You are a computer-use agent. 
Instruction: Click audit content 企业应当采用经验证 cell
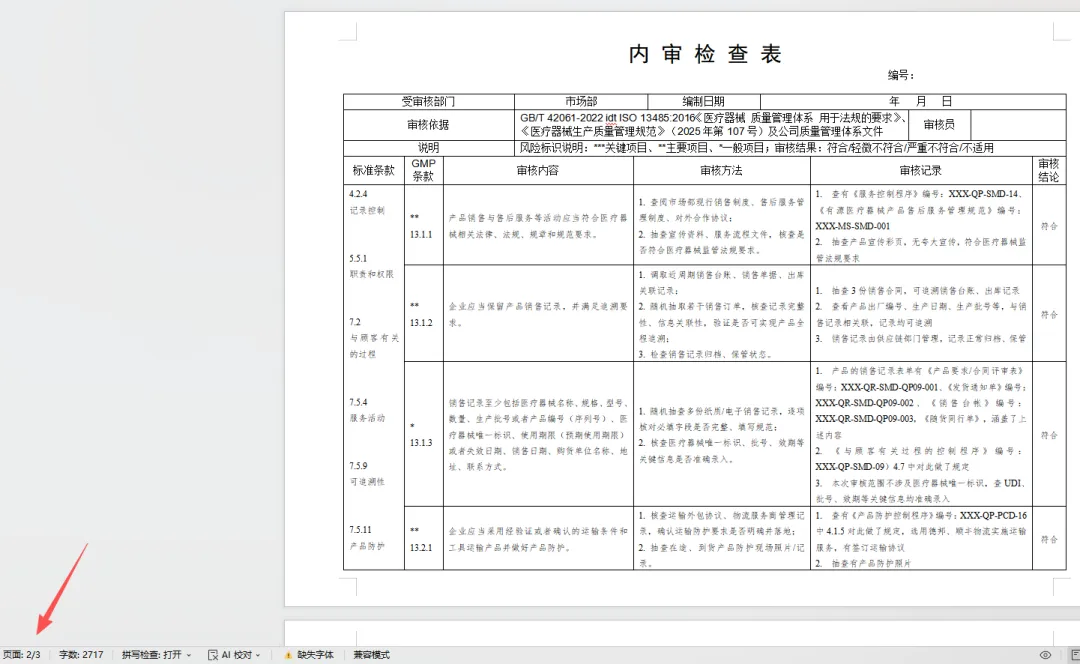coord(538,539)
